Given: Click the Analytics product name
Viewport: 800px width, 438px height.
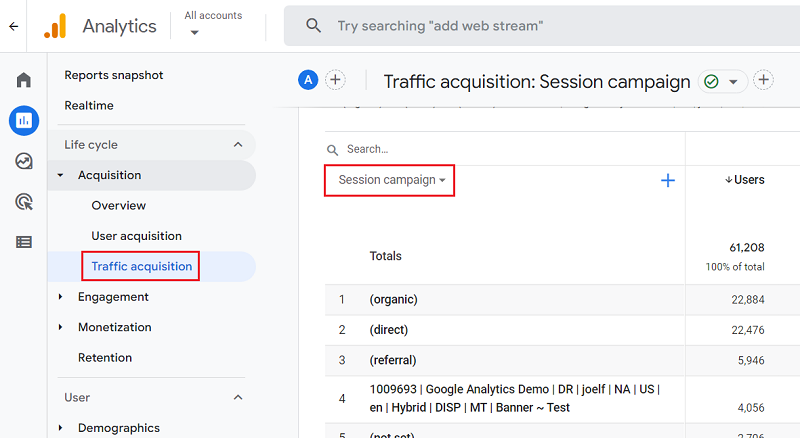Looking at the screenshot, I should (x=119, y=26).
